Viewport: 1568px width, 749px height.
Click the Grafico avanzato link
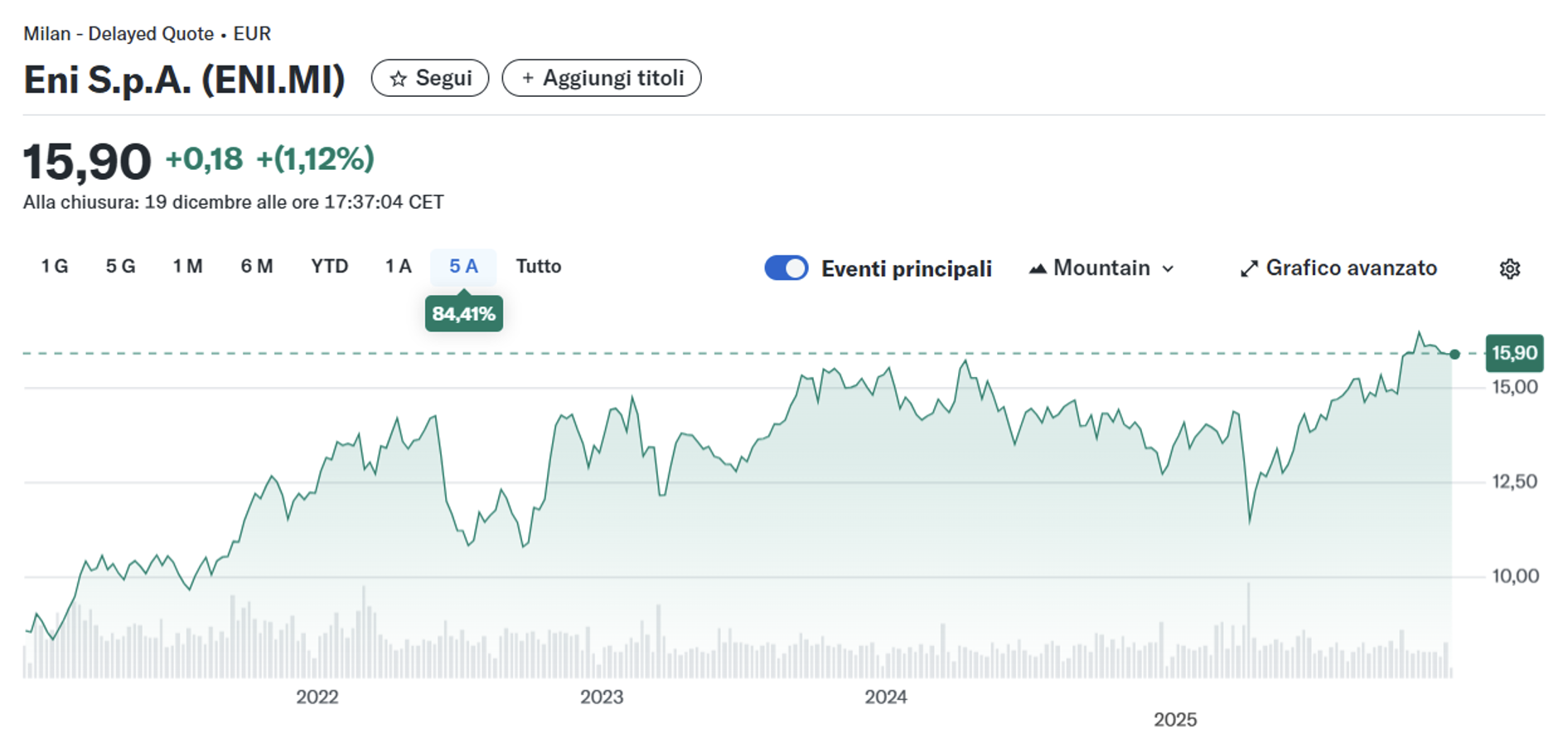[x=1351, y=268]
